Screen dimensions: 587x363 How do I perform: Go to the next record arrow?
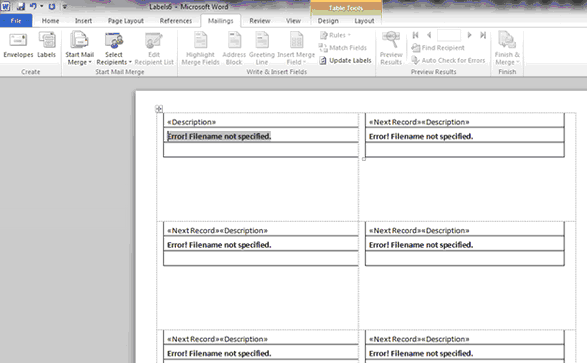tap(469, 35)
